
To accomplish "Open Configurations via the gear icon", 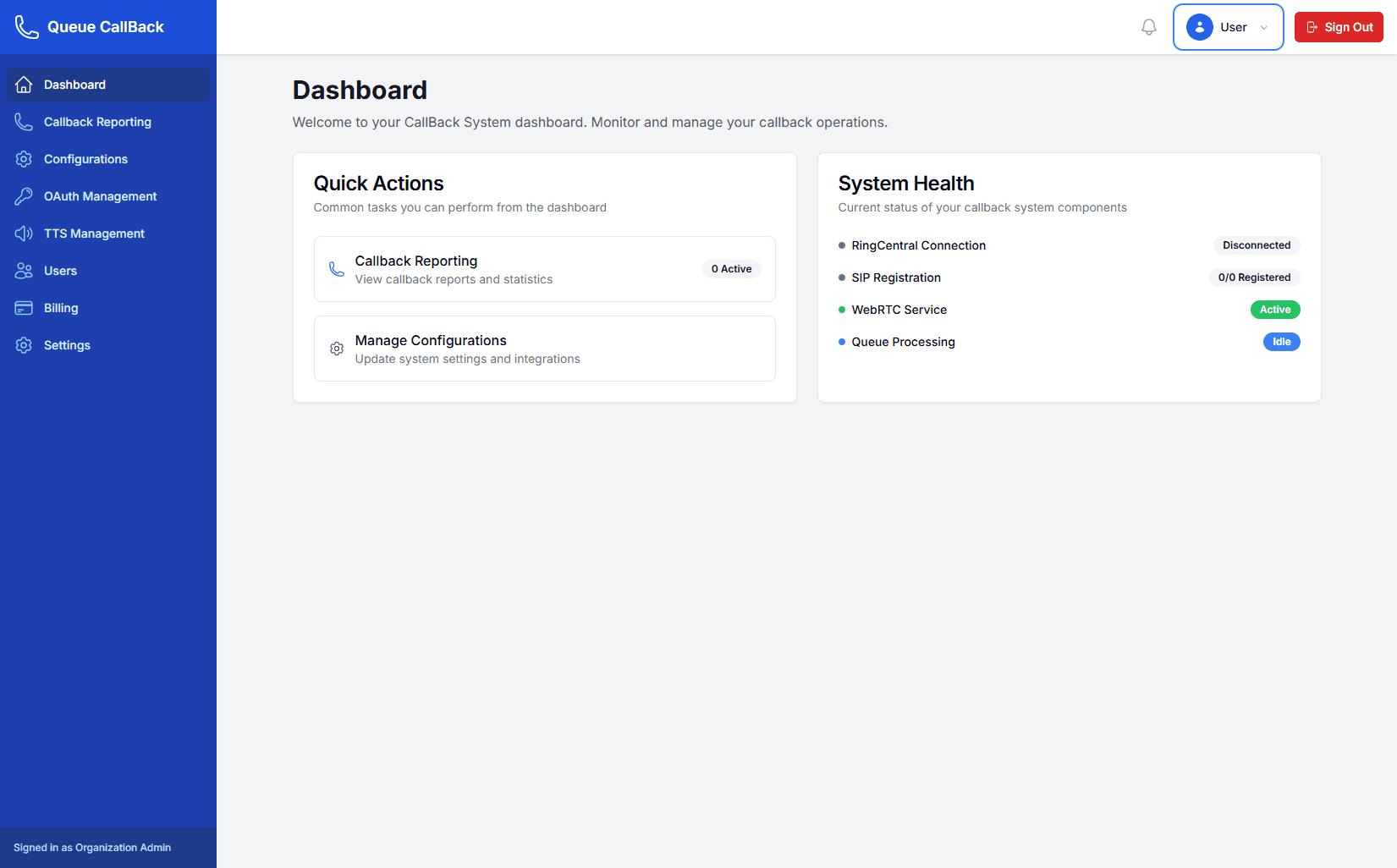I will click(24, 158).
